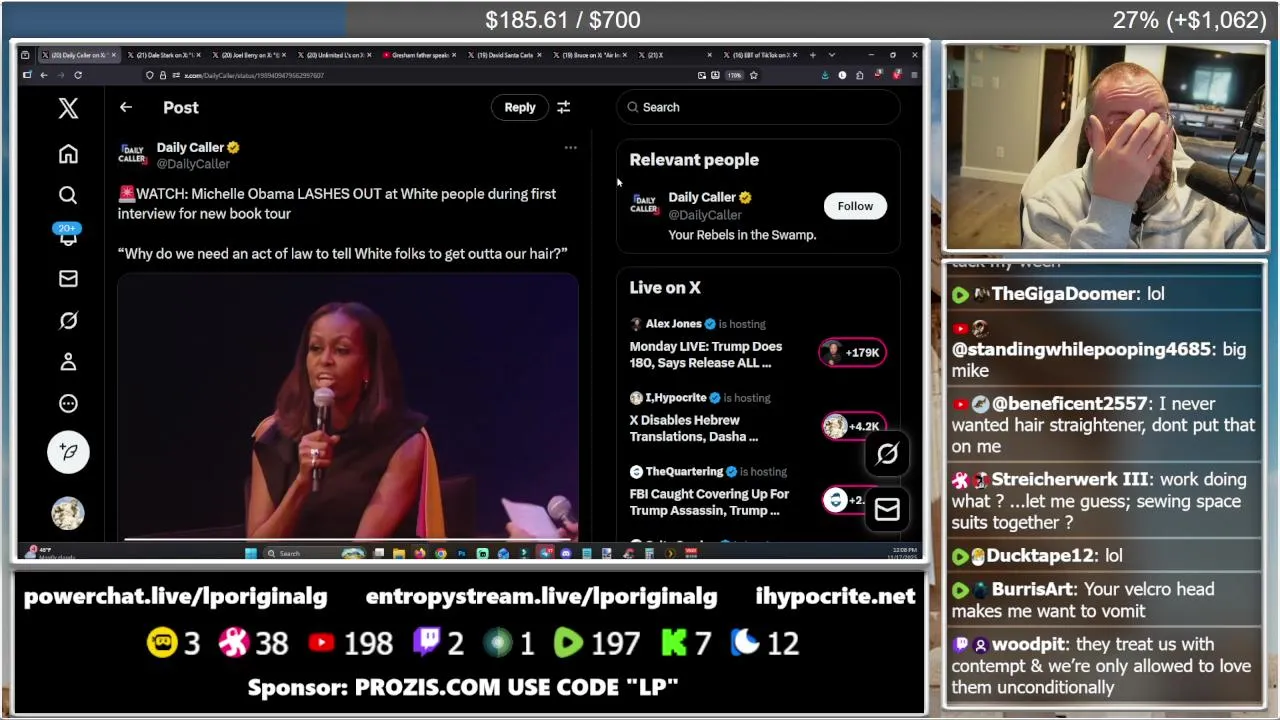This screenshot has width=1280, height=720.
Task: Open Daily Caller avatar in Relevant people
Action: pos(645,205)
